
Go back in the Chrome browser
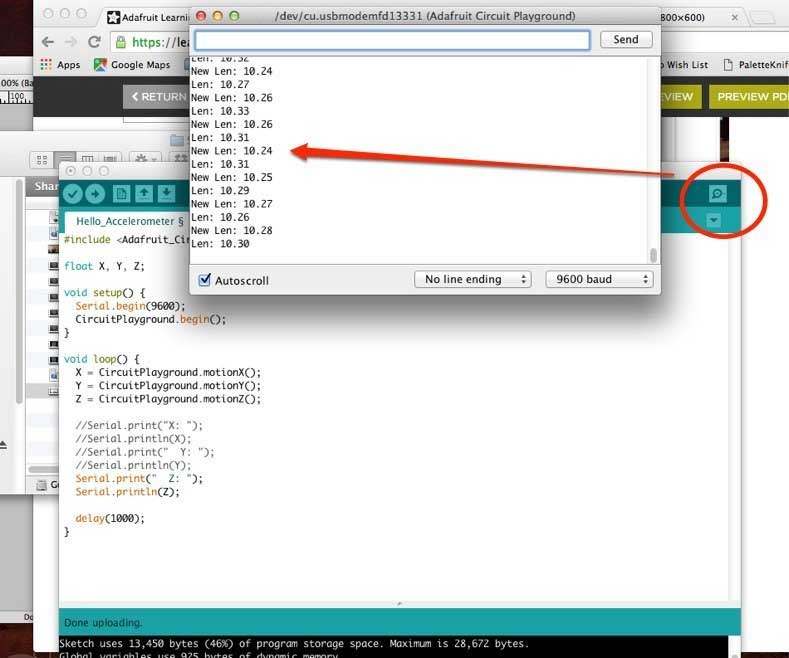tap(47, 42)
